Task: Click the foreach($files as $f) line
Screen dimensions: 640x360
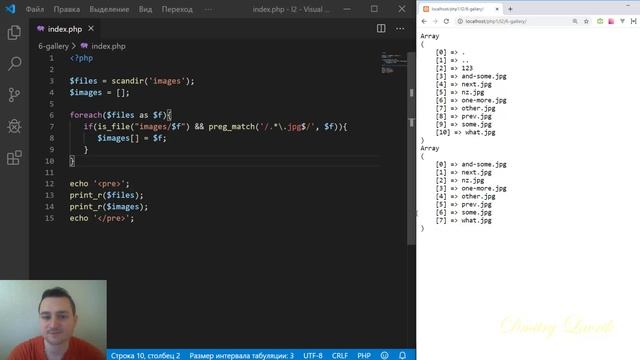Action: pyautogui.click(x=120, y=115)
